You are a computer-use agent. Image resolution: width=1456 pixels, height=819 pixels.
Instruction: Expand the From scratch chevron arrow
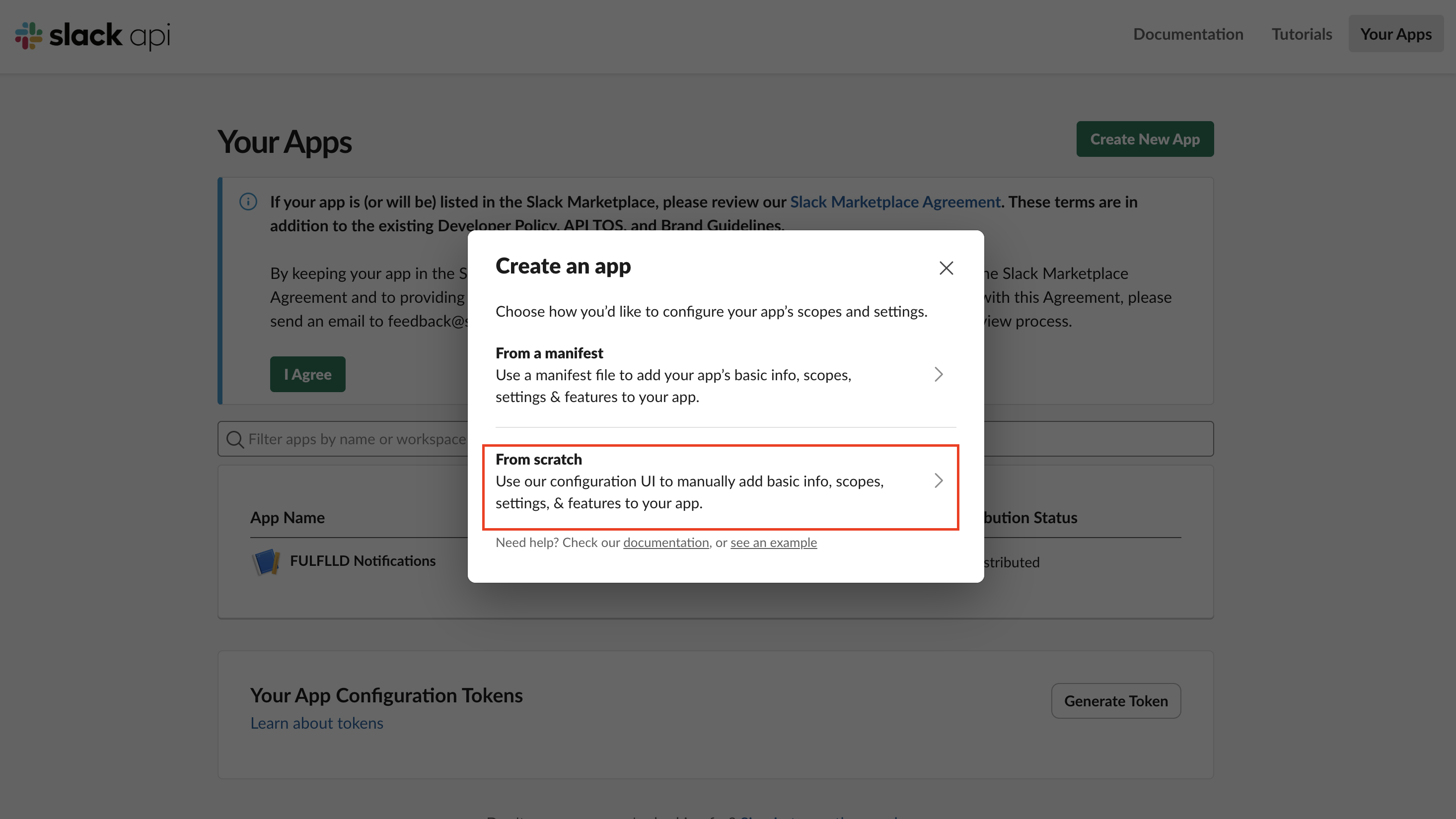[938, 480]
